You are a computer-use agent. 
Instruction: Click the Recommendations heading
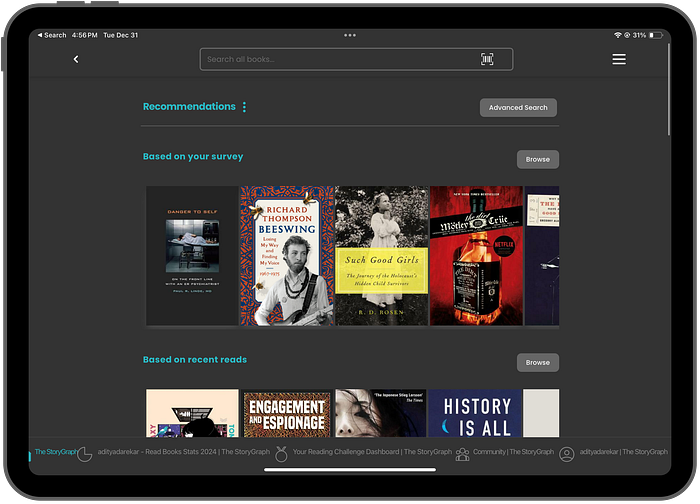click(x=189, y=107)
